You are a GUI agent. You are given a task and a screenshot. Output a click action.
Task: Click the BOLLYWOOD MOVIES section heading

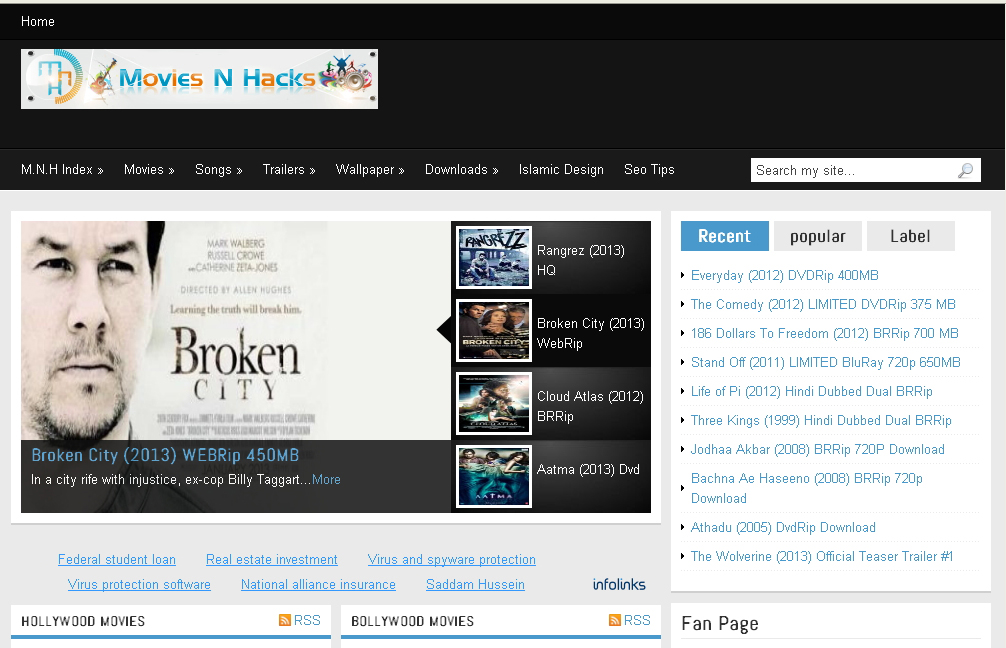(x=413, y=621)
